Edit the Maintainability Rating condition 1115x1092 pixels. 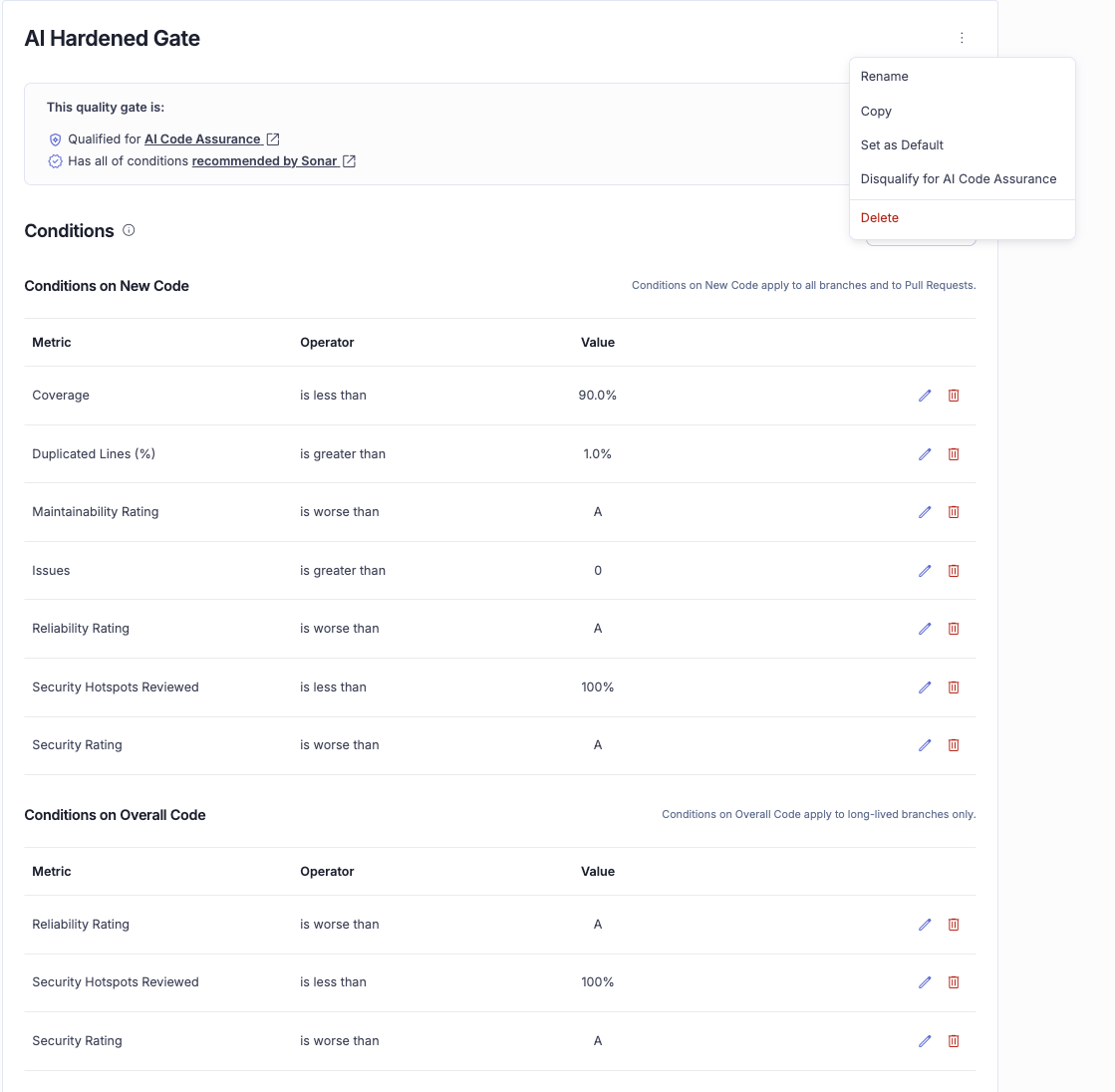(x=925, y=512)
